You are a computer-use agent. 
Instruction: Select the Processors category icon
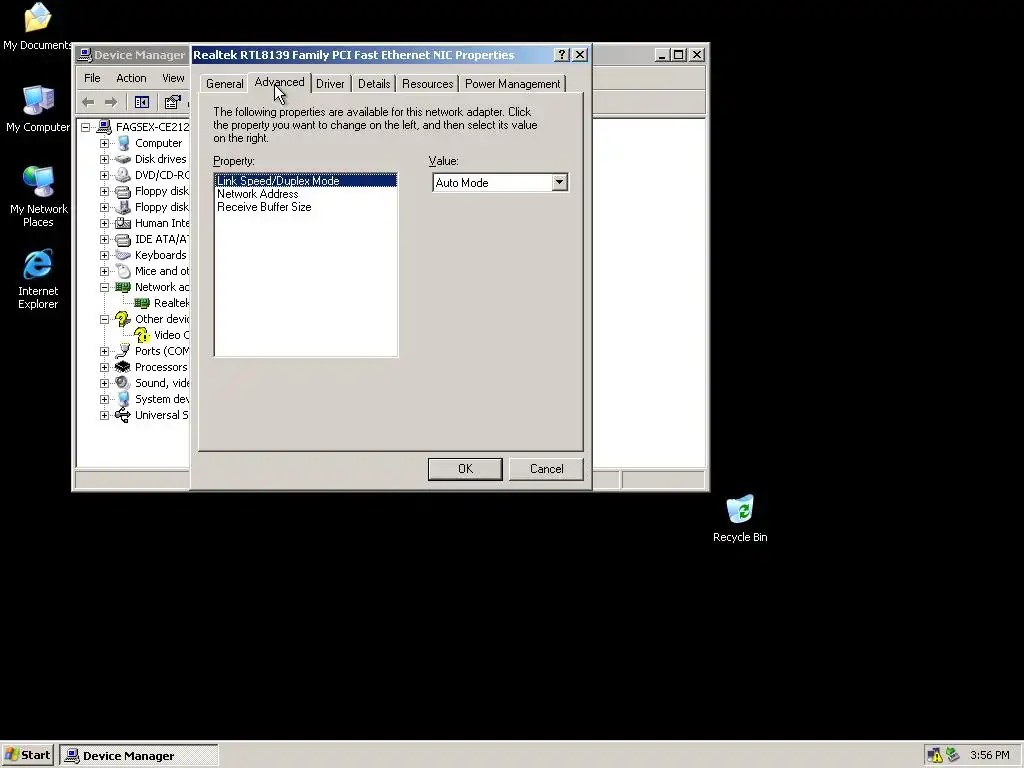tap(123, 367)
